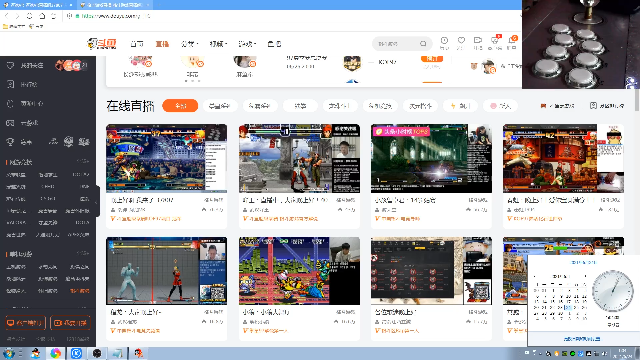Click the Douyu logo in the header

(102, 43)
